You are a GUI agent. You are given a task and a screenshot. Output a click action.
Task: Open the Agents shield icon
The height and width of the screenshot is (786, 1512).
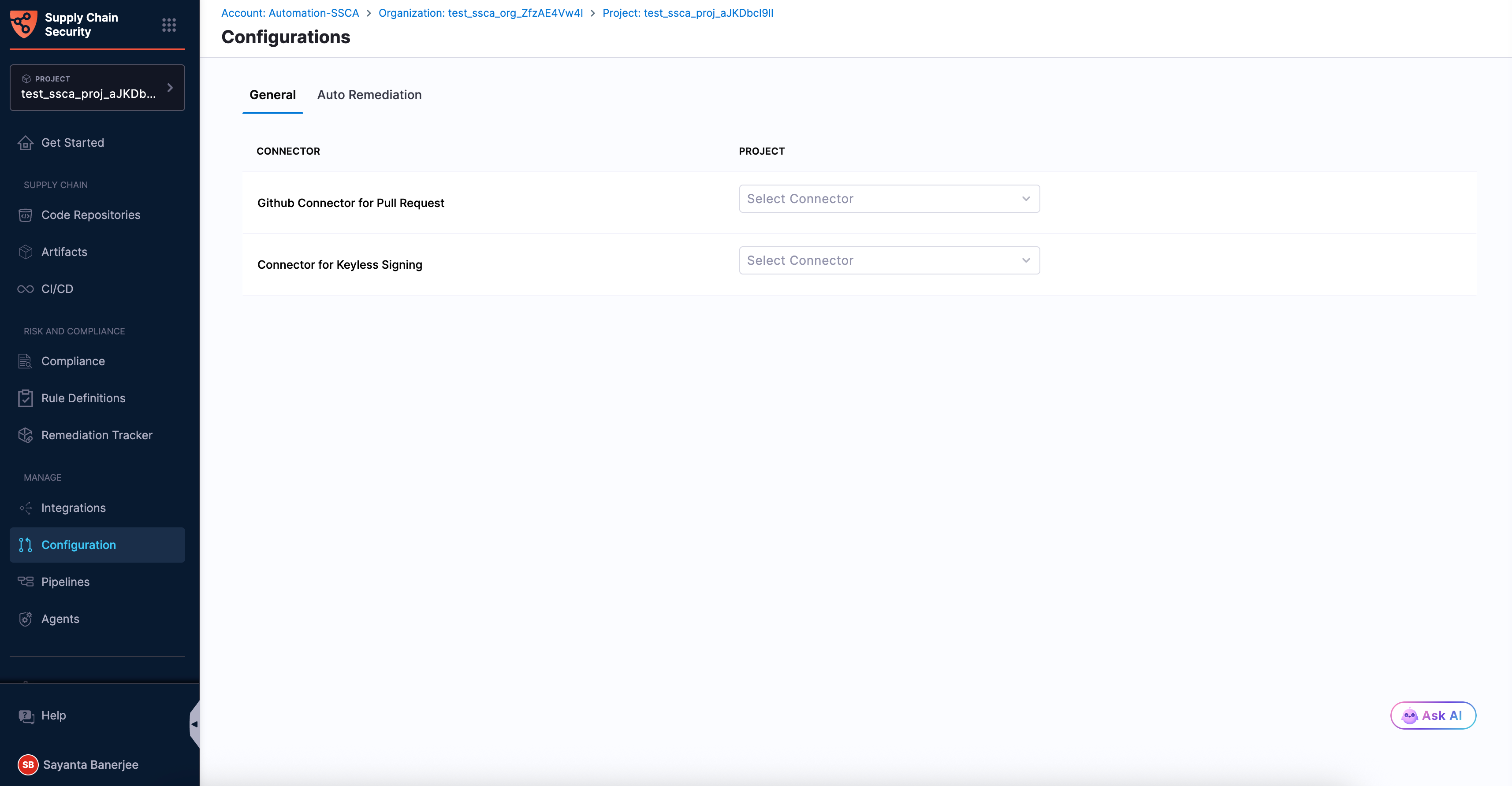coord(25,619)
